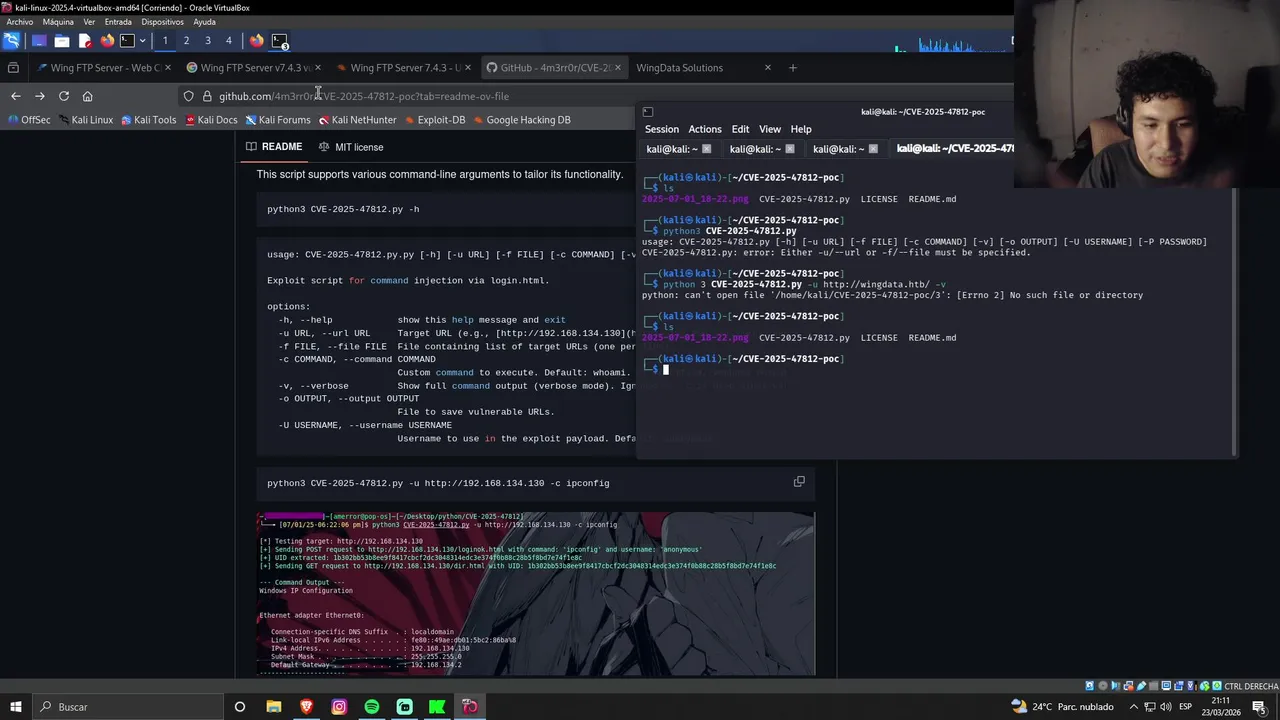Select the CVE-2025-47812-poc terminal tab
Screen dimensions: 1280x720
[955, 149]
